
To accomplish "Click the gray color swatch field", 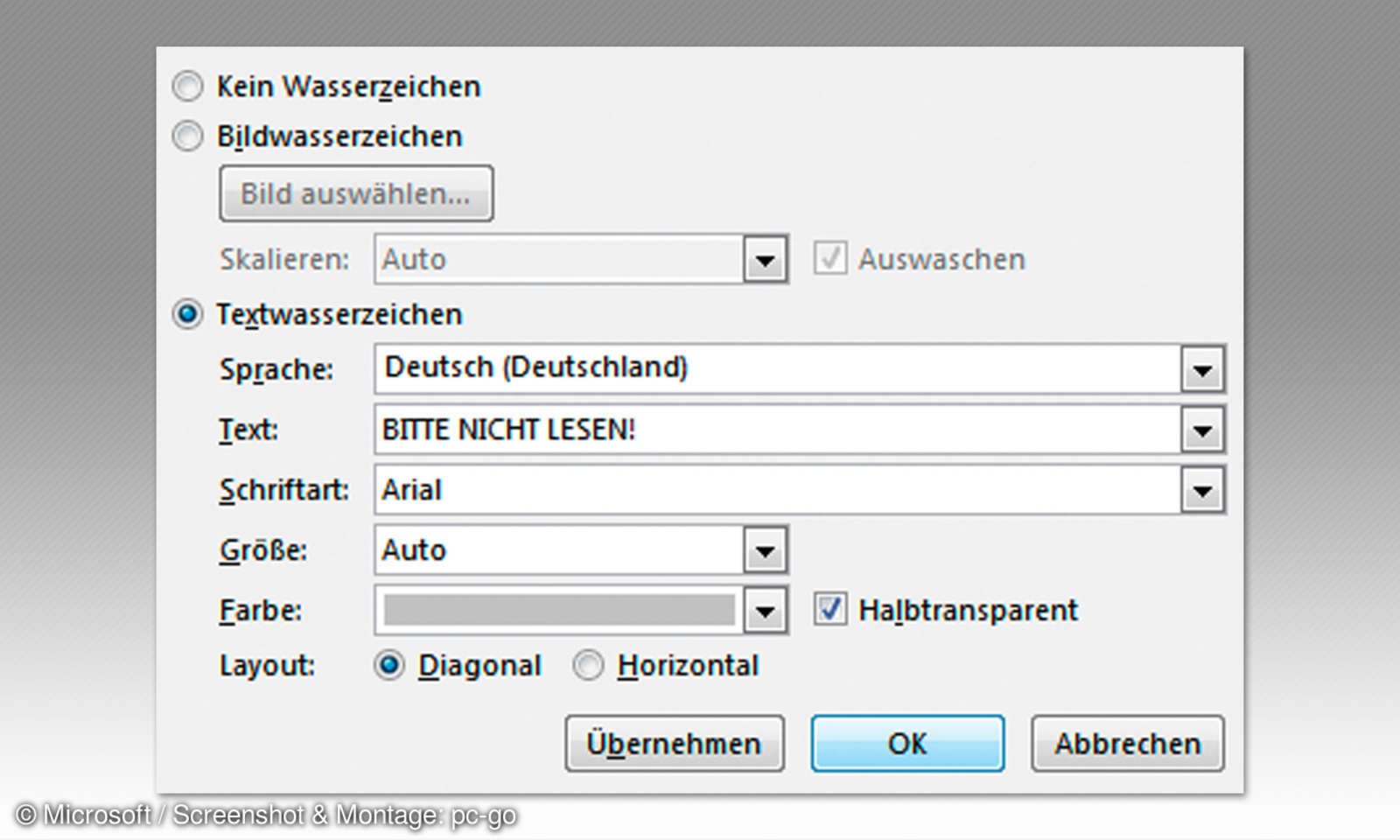I will 560,610.
